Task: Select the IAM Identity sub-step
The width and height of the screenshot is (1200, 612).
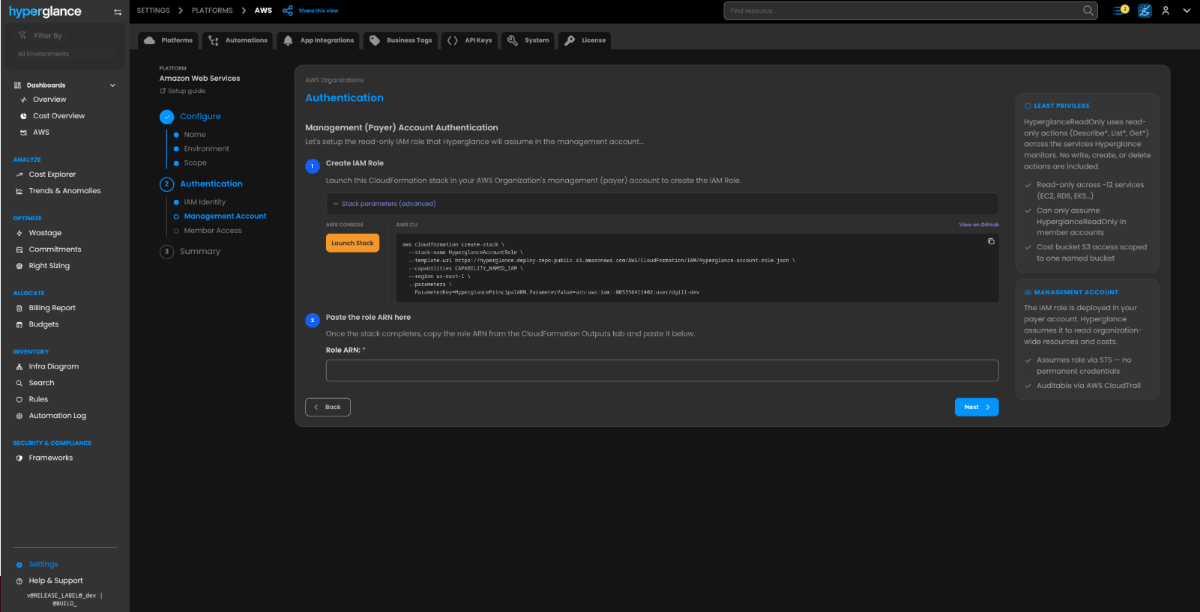Action: coord(199,202)
